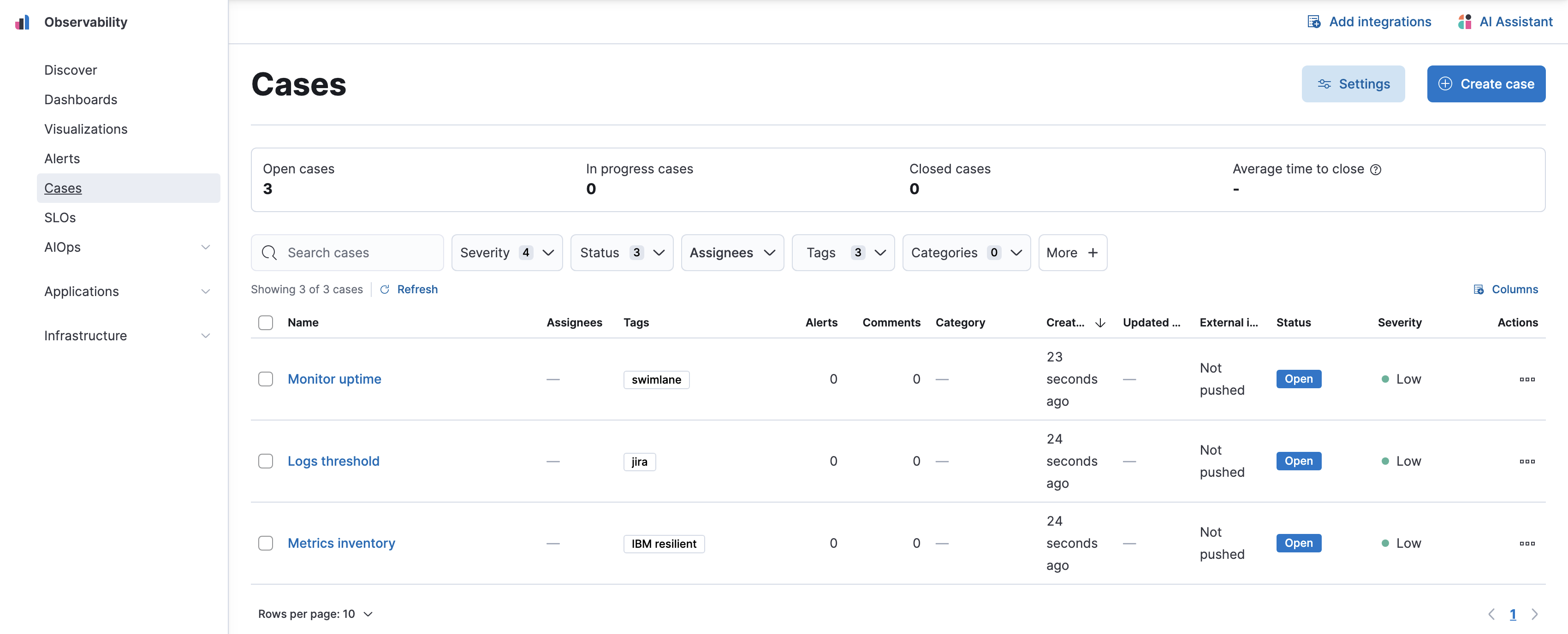The image size is (1568, 634).
Task: Toggle the checkbox for Monitor uptime case
Action: point(265,378)
